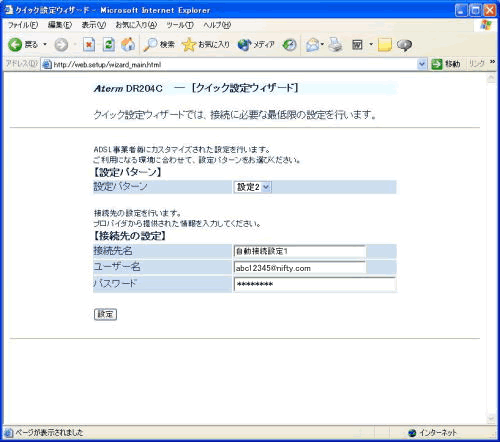Open the 設定パターン dropdown showing 設定2

pos(253,187)
